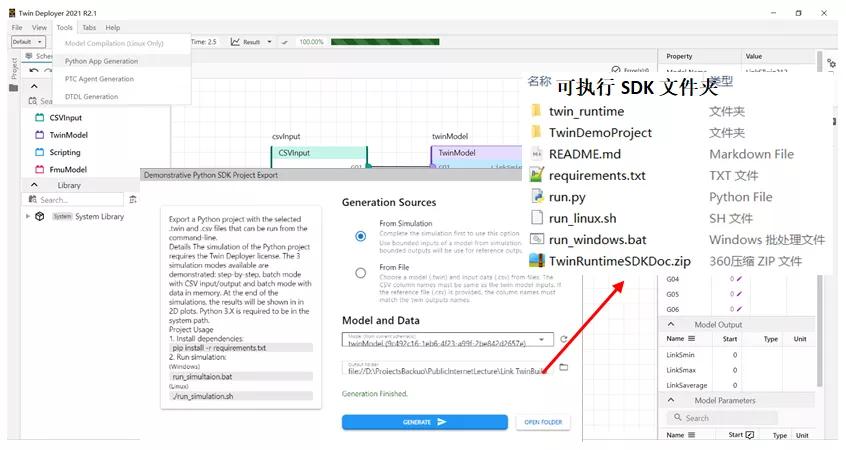846x450 pixels.
Task: Click the edit pencil icon for G05
Action: (739, 294)
